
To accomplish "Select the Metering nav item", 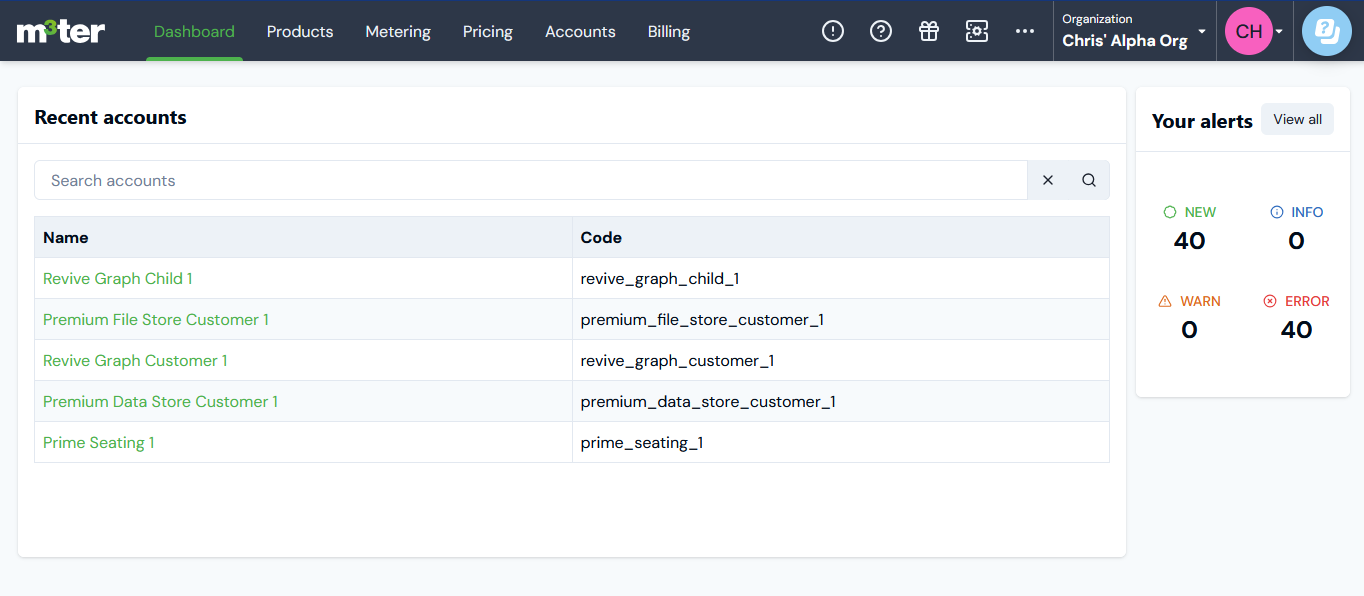I will point(398,31).
